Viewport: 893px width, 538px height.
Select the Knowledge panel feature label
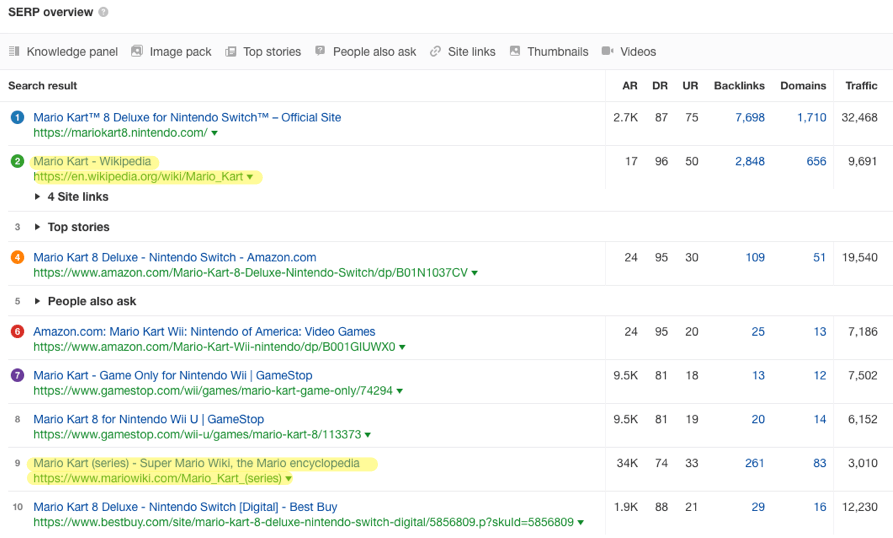point(72,52)
